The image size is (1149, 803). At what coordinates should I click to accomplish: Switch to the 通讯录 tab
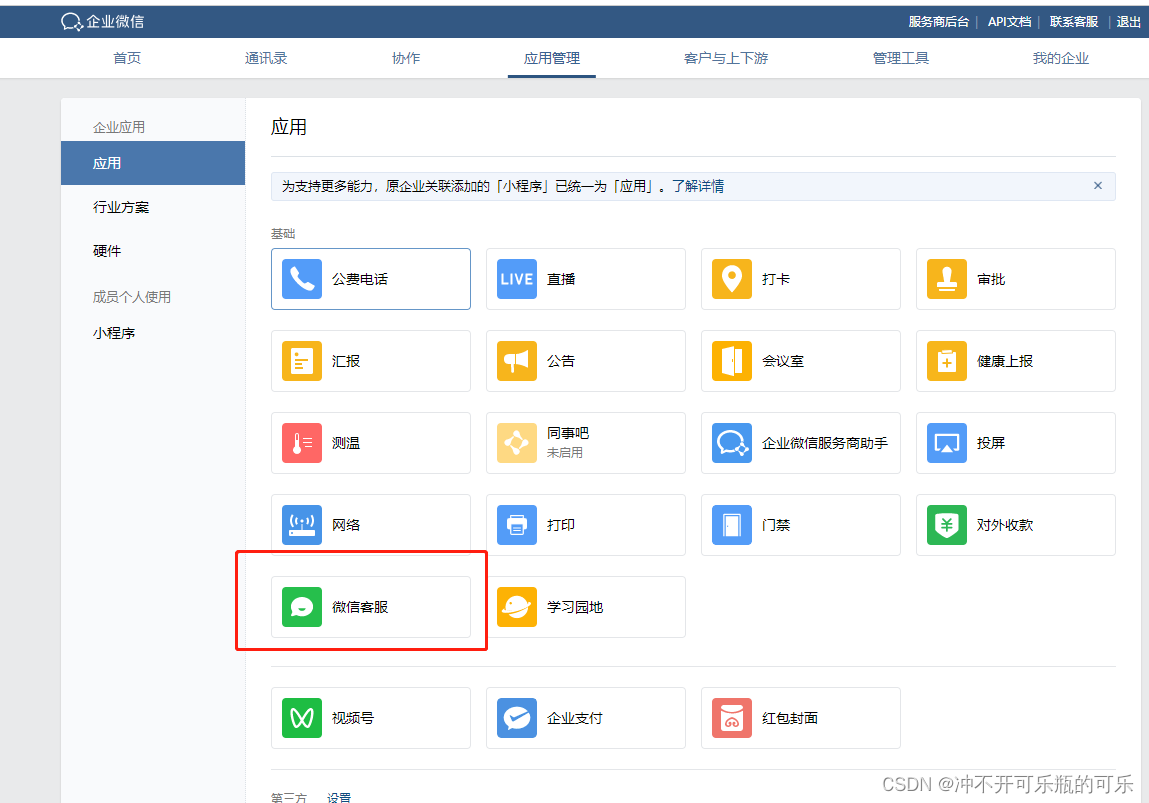[266, 58]
